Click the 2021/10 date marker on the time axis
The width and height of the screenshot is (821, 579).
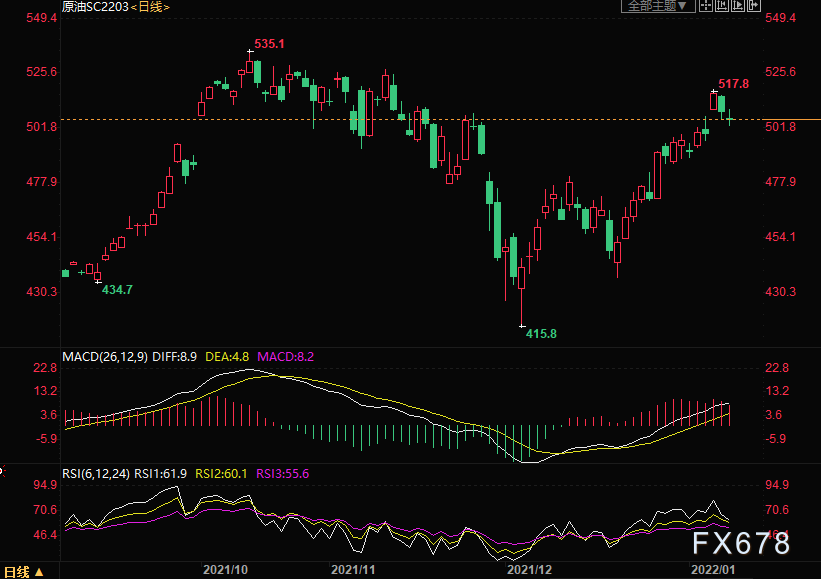(x=226, y=570)
